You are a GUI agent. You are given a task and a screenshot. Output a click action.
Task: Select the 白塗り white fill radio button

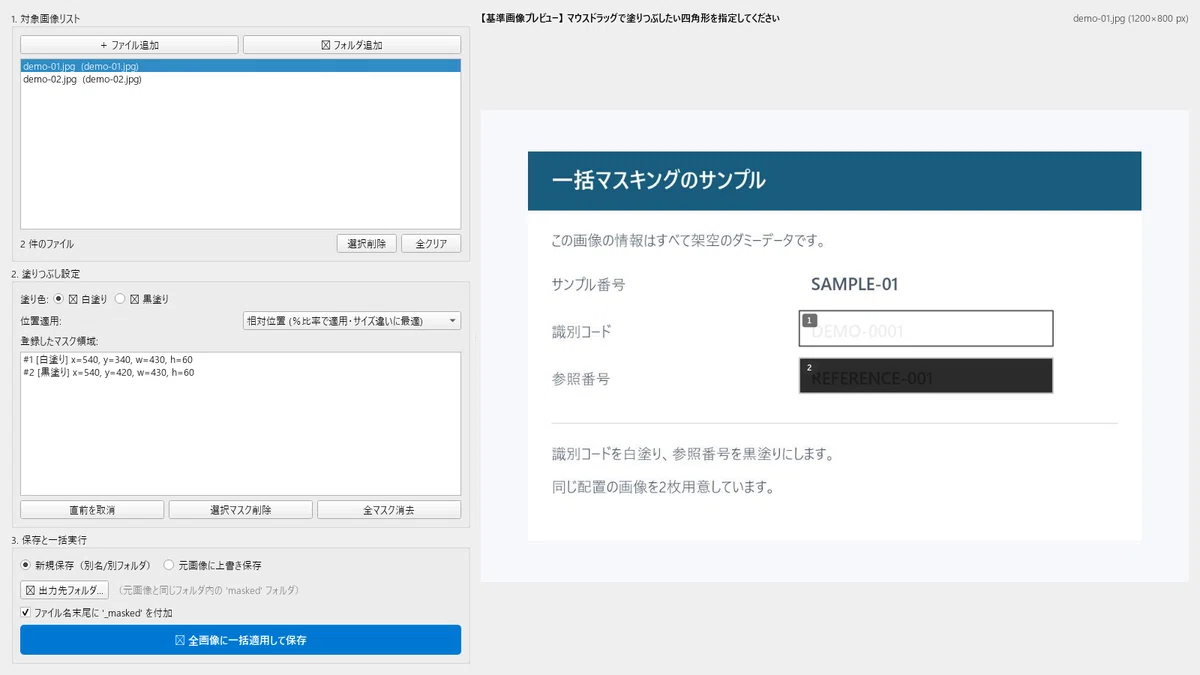[x=59, y=298]
